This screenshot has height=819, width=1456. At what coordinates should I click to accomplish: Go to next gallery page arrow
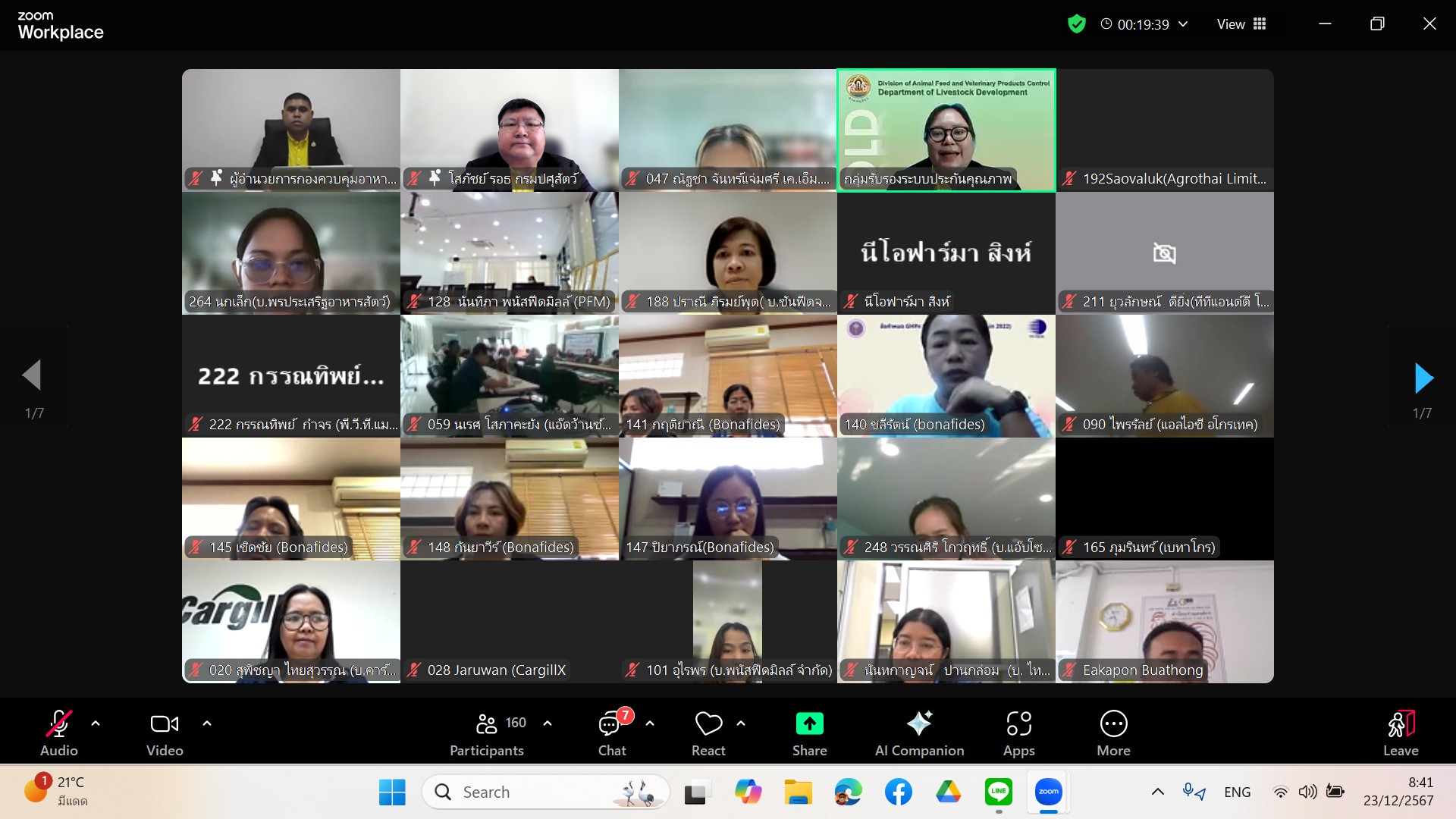pyautogui.click(x=1423, y=378)
